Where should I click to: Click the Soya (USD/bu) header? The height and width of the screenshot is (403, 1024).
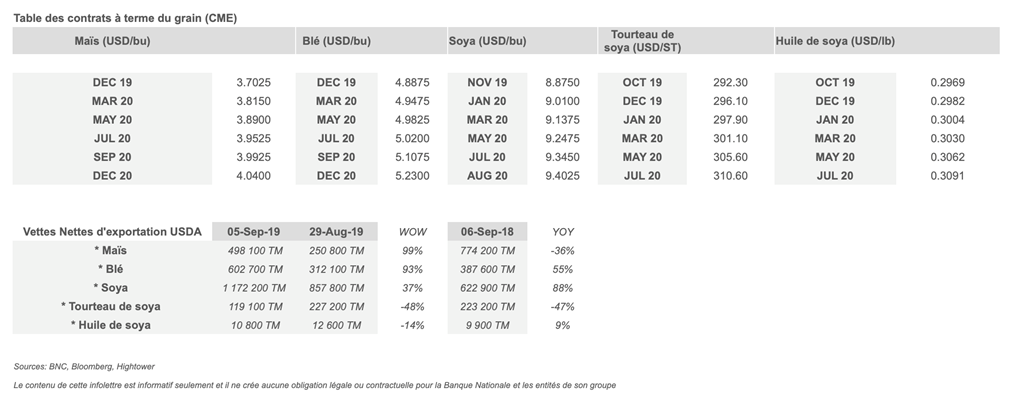coord(487,41)
